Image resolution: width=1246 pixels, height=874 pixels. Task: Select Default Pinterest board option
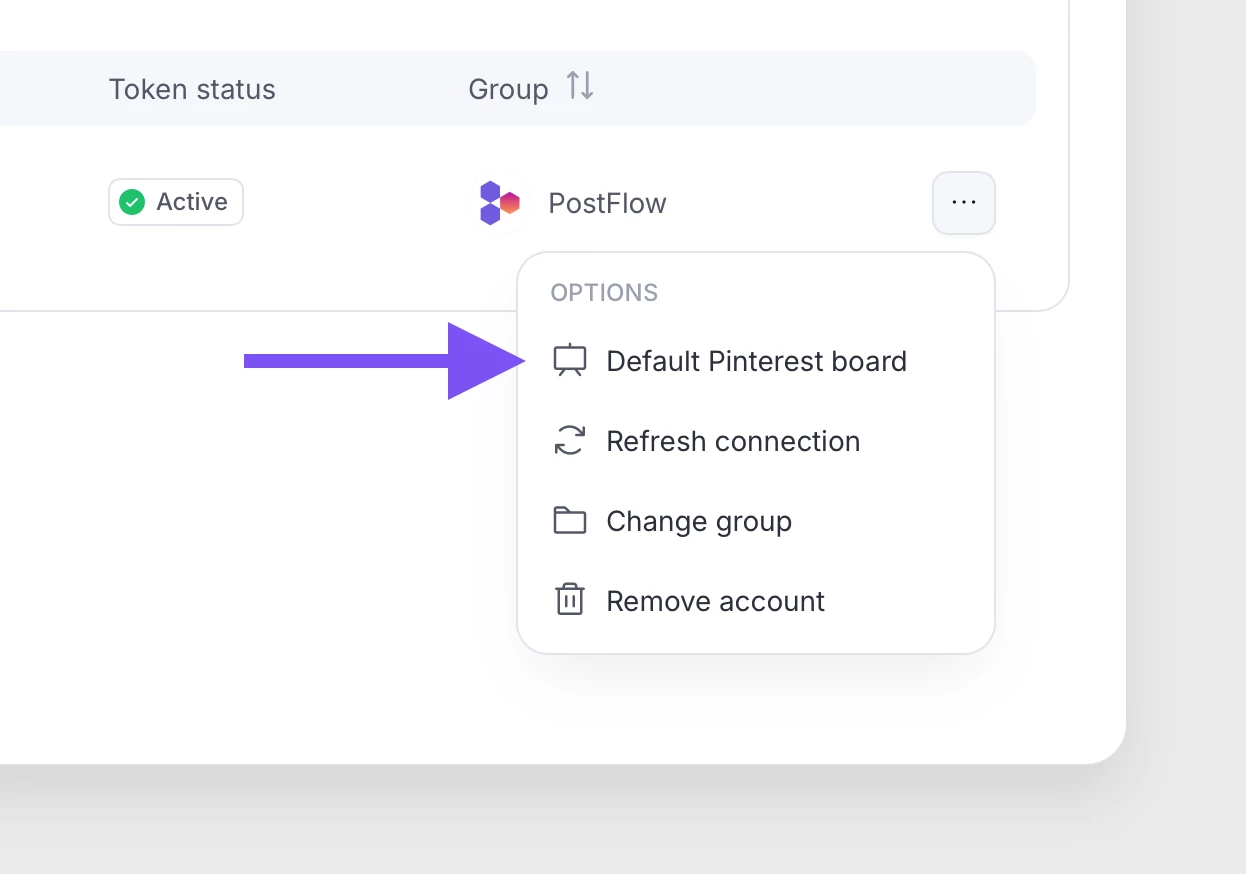(756, 361)
